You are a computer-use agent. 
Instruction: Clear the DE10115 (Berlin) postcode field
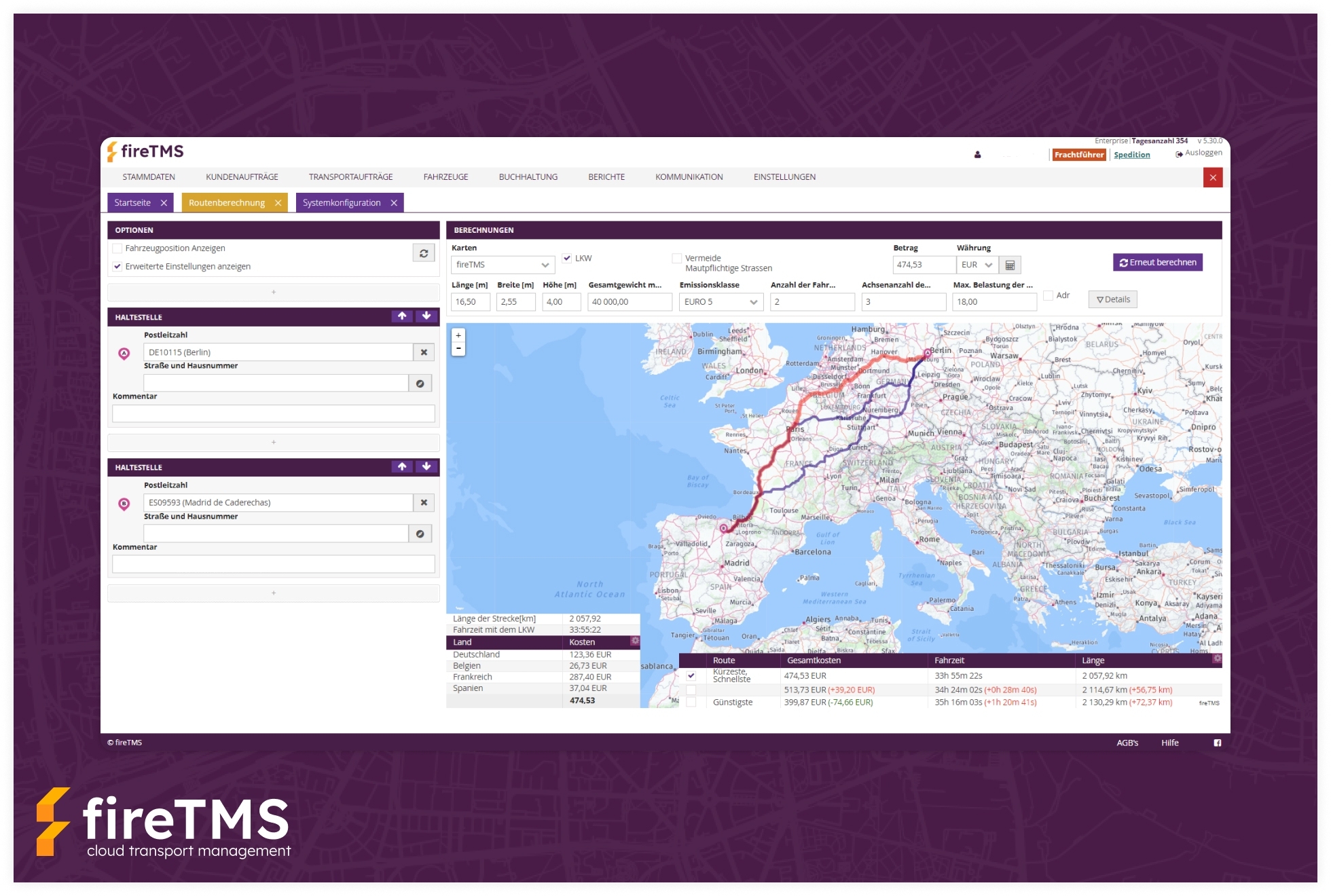pyautogui.click(x=424, y=352)
